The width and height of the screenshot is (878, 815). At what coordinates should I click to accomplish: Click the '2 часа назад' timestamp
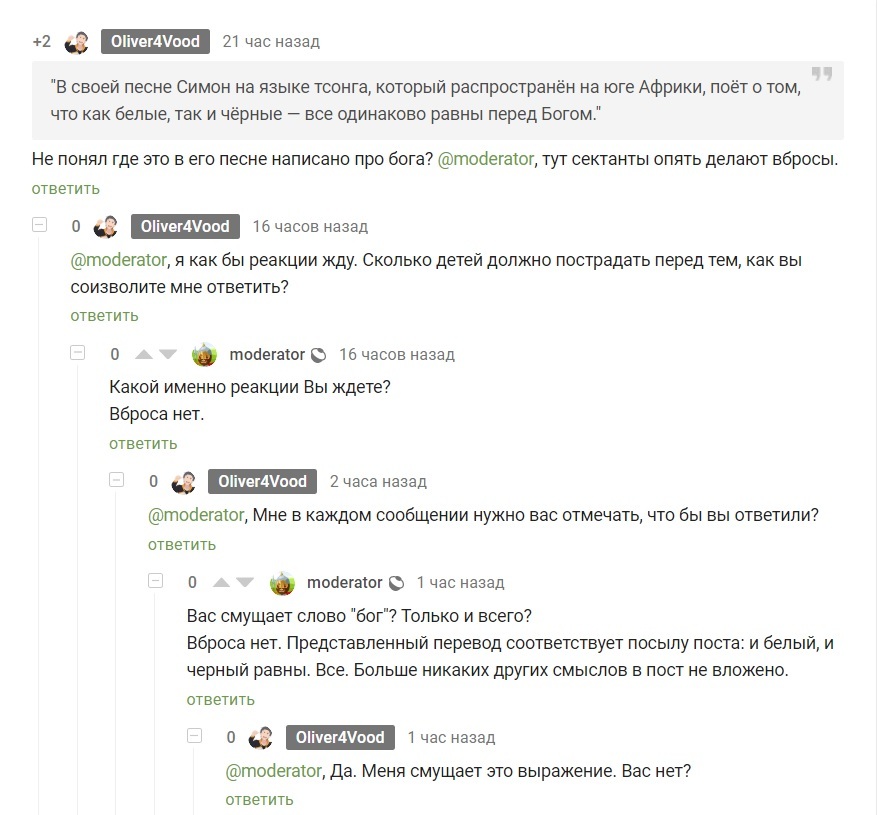tap(378, 482)
